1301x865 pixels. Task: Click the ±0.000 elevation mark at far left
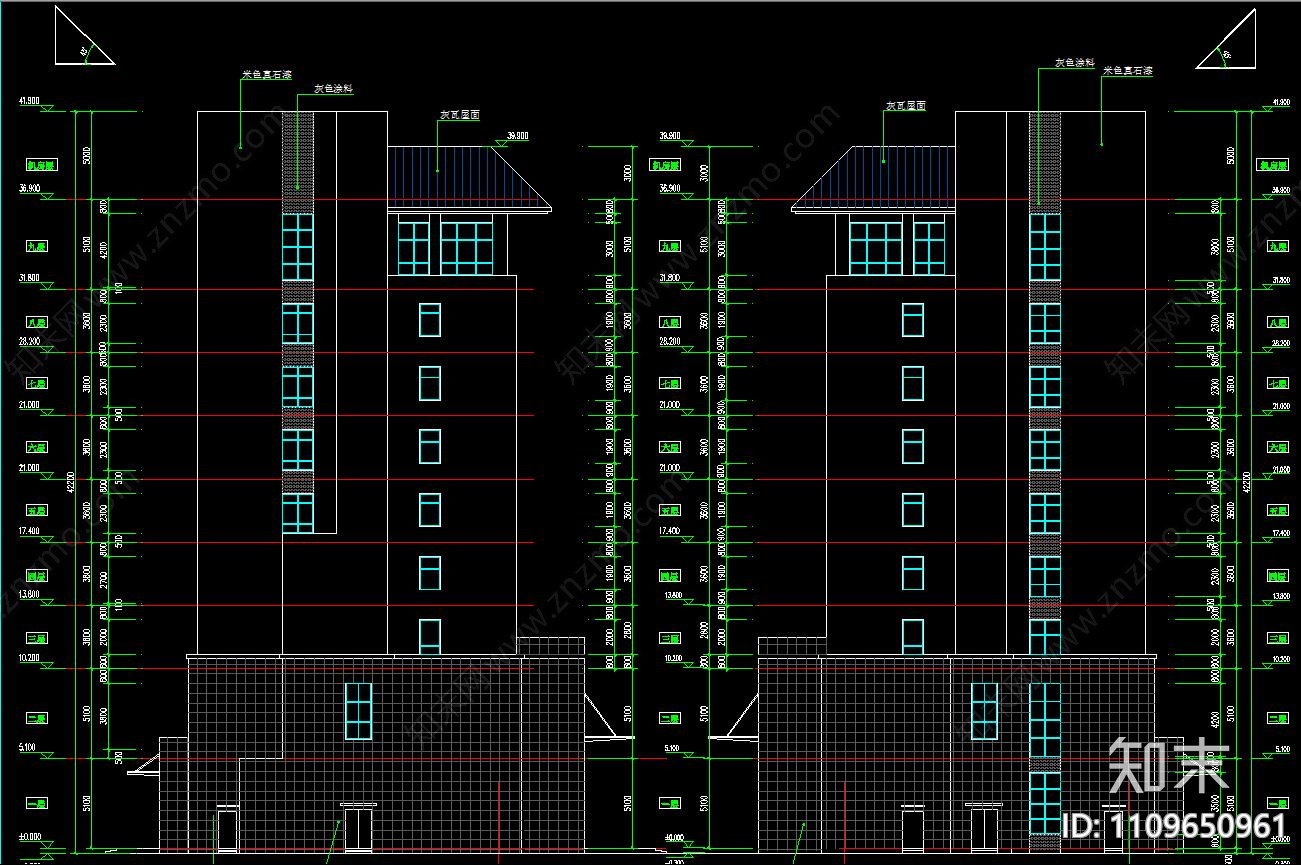[29, 836]
